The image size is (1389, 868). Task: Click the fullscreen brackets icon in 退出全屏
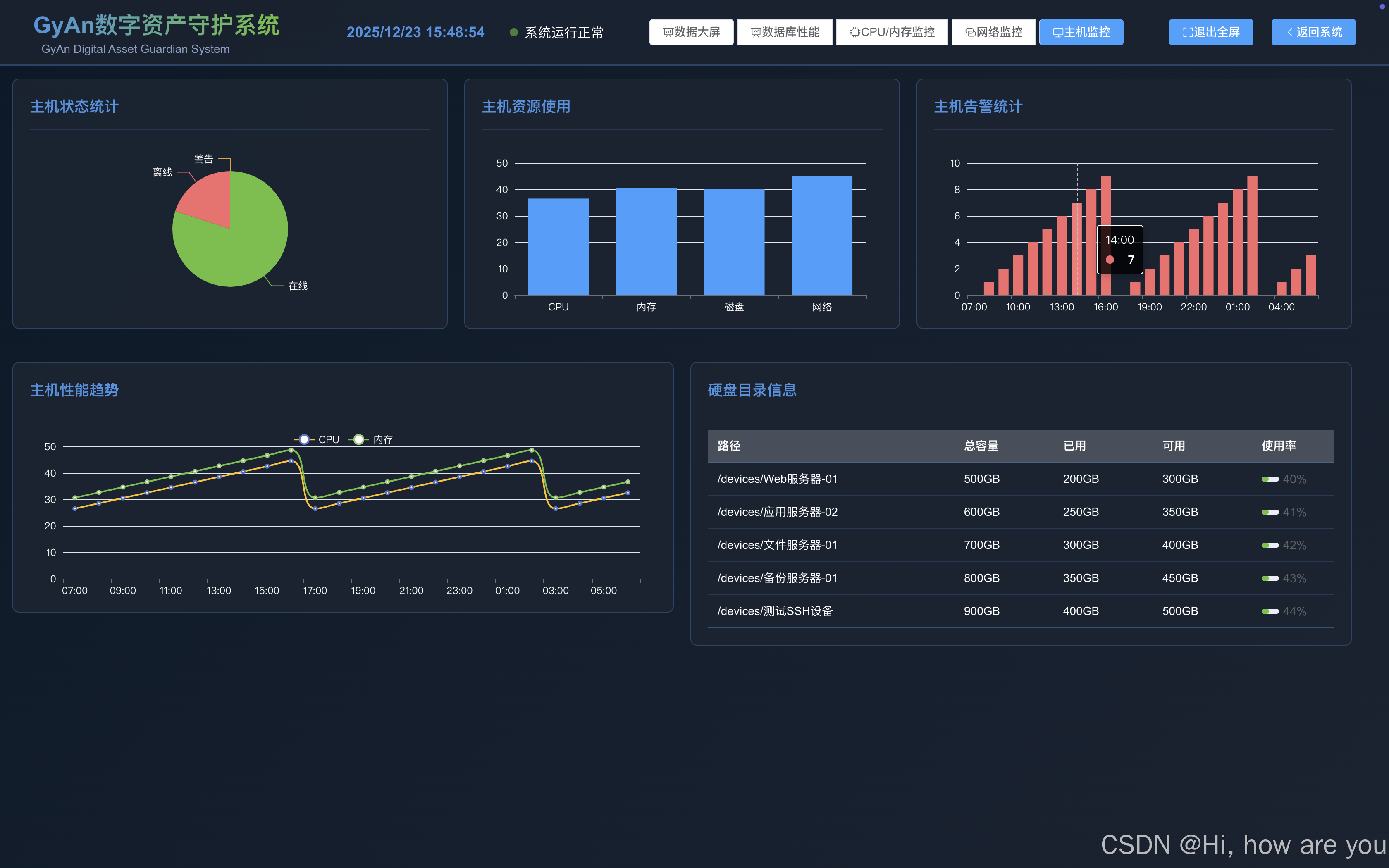(x=1188, y=33)
